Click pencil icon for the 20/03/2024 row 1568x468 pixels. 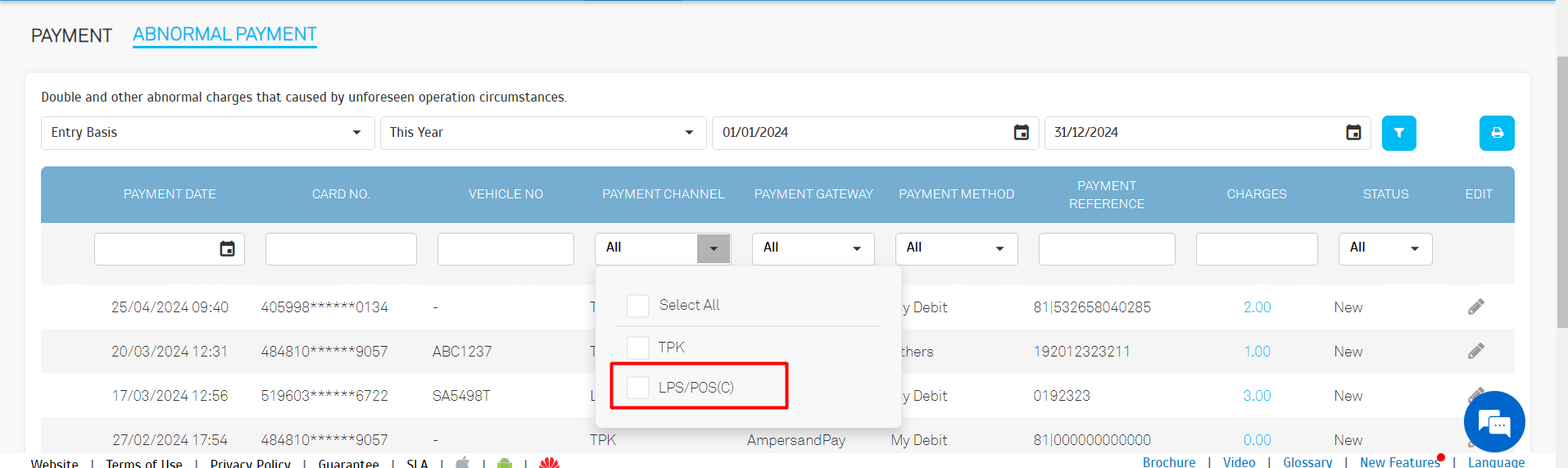click(x=1475, y=352)
